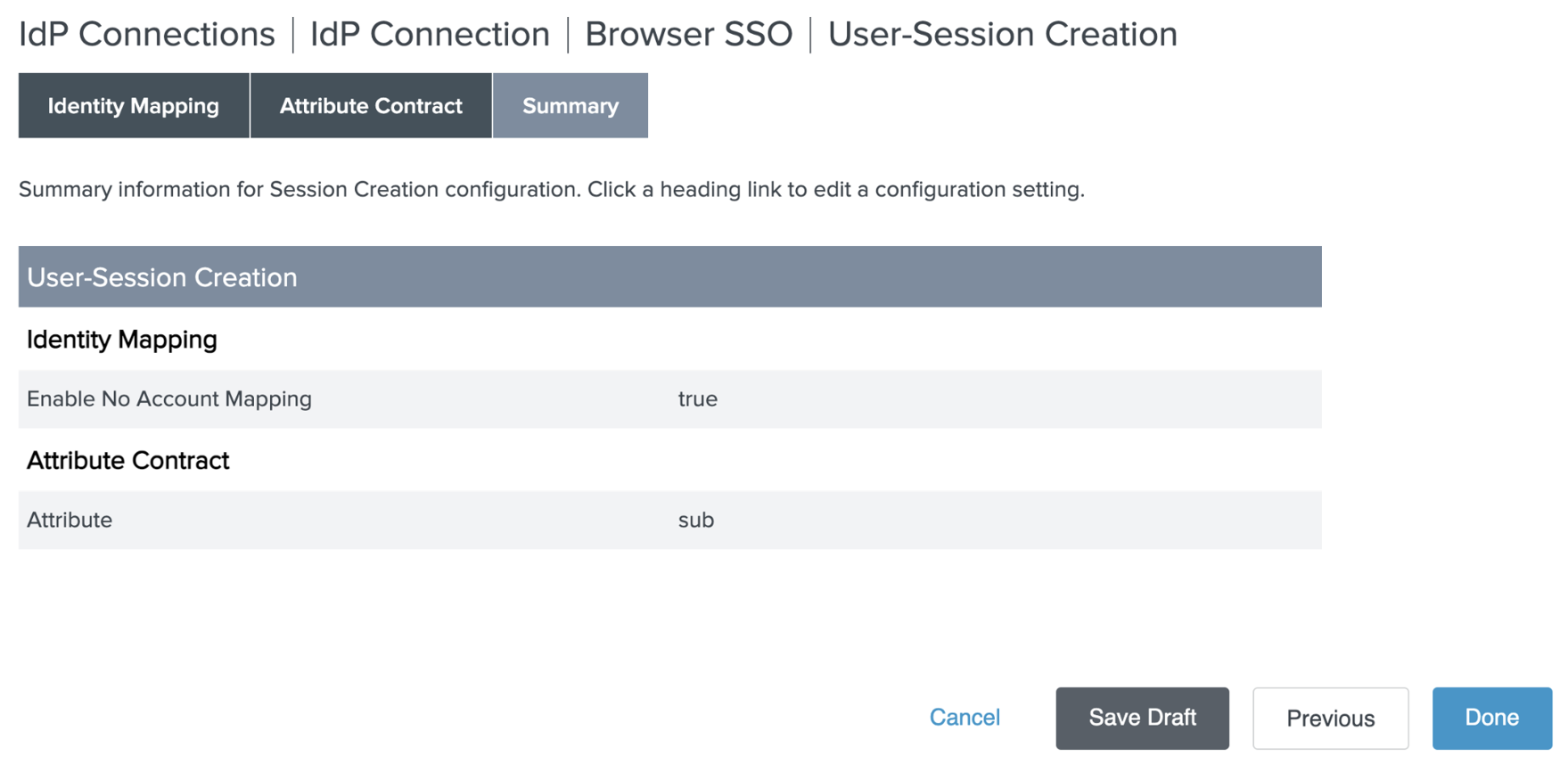Image resolution: width=1568 pixels, height=764 pixels.
Task: Click the User-Session Creation section header
Action: [x=162, y=277]
